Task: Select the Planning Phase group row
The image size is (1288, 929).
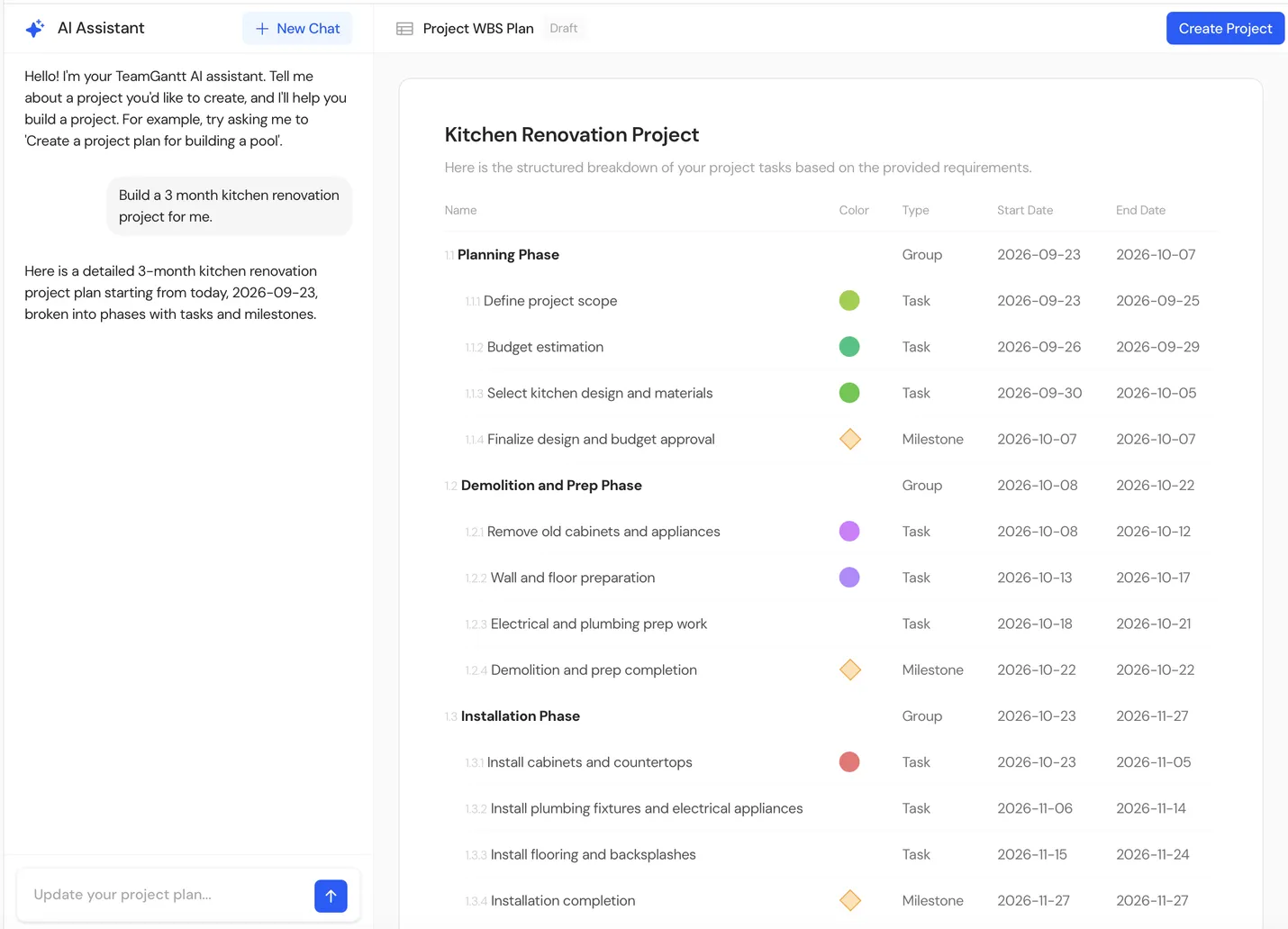Action: (830, 255)
